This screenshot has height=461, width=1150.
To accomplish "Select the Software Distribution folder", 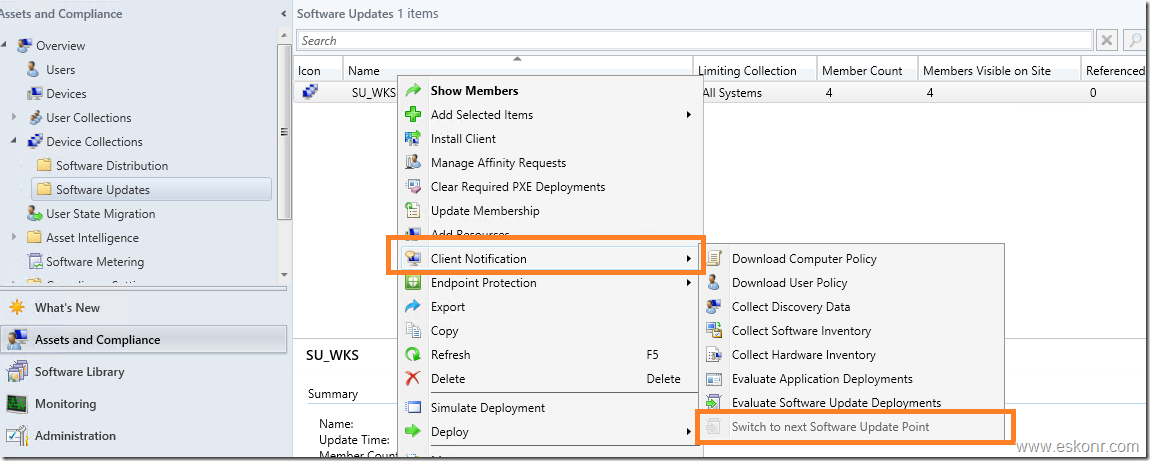I will point(111,166).
